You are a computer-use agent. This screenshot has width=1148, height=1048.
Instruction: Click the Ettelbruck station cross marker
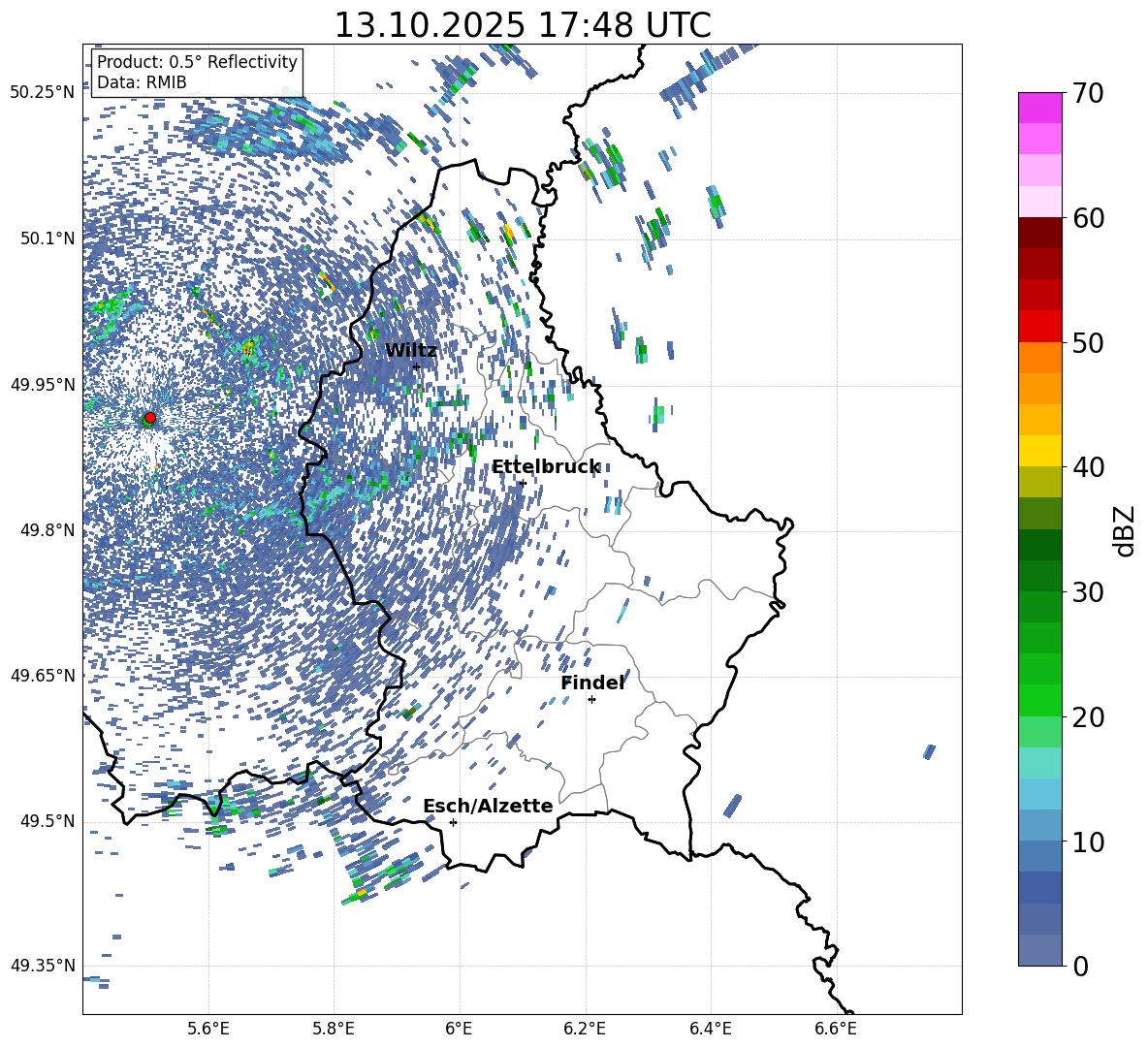coord(522,483)
